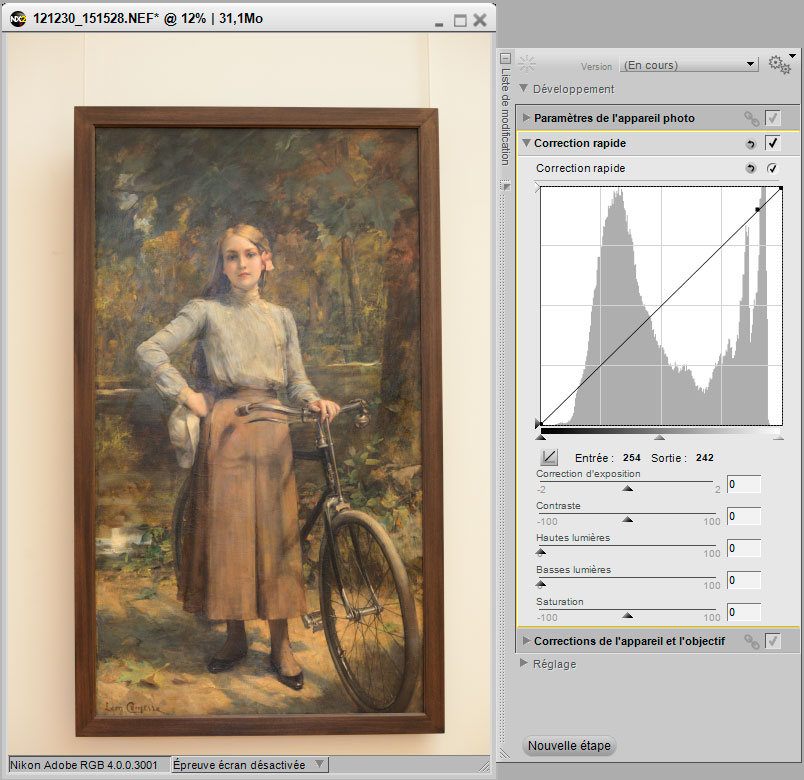
Task: Click the reset curve button beside Entrée
Action: coord(549,457)
